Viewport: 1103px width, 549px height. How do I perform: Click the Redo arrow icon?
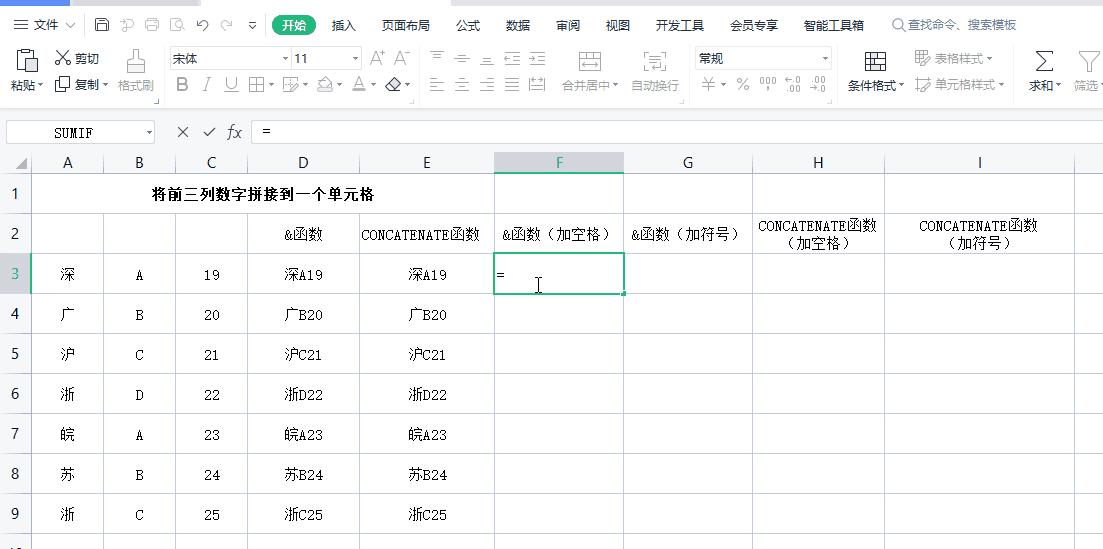click(227, 25)
